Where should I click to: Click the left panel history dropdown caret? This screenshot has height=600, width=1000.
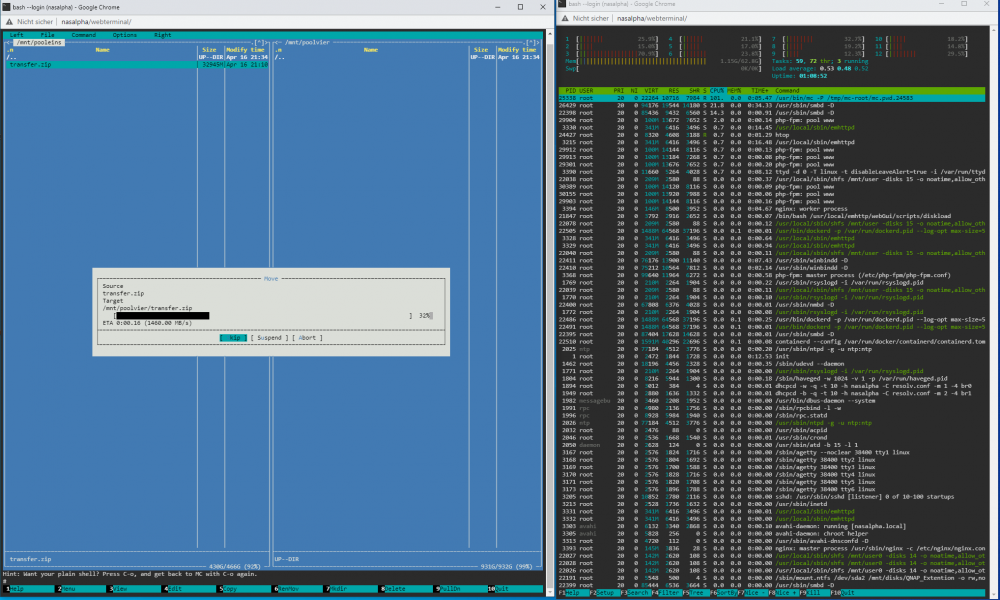pyautogui.click(x=260, y=43)
